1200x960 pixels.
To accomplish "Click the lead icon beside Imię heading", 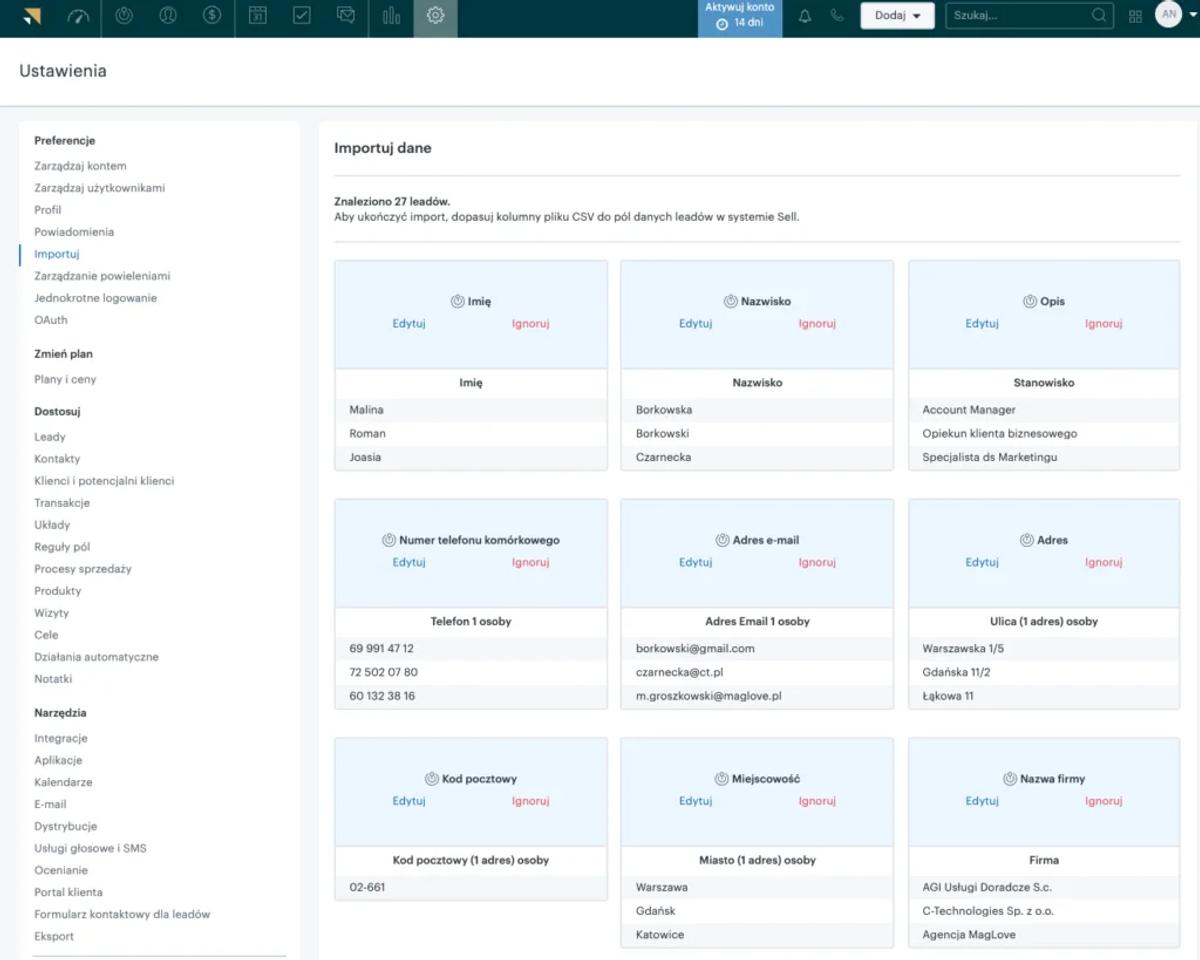I will (458, 301).
